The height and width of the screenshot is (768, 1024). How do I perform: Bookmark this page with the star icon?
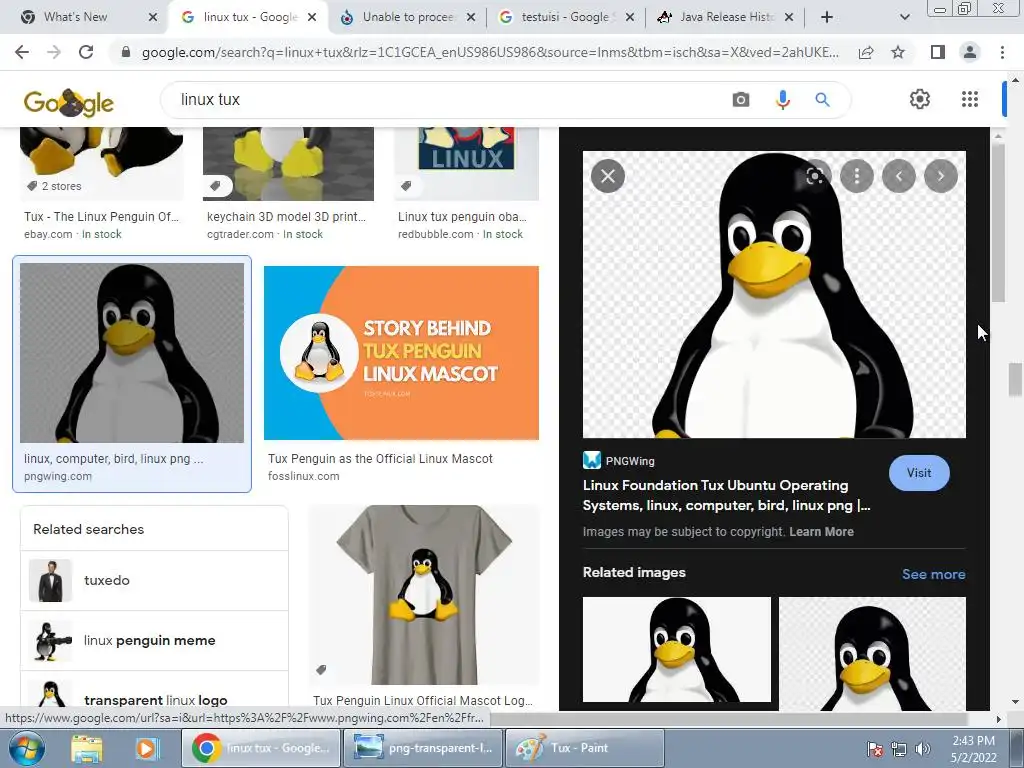tap(898, 52)
